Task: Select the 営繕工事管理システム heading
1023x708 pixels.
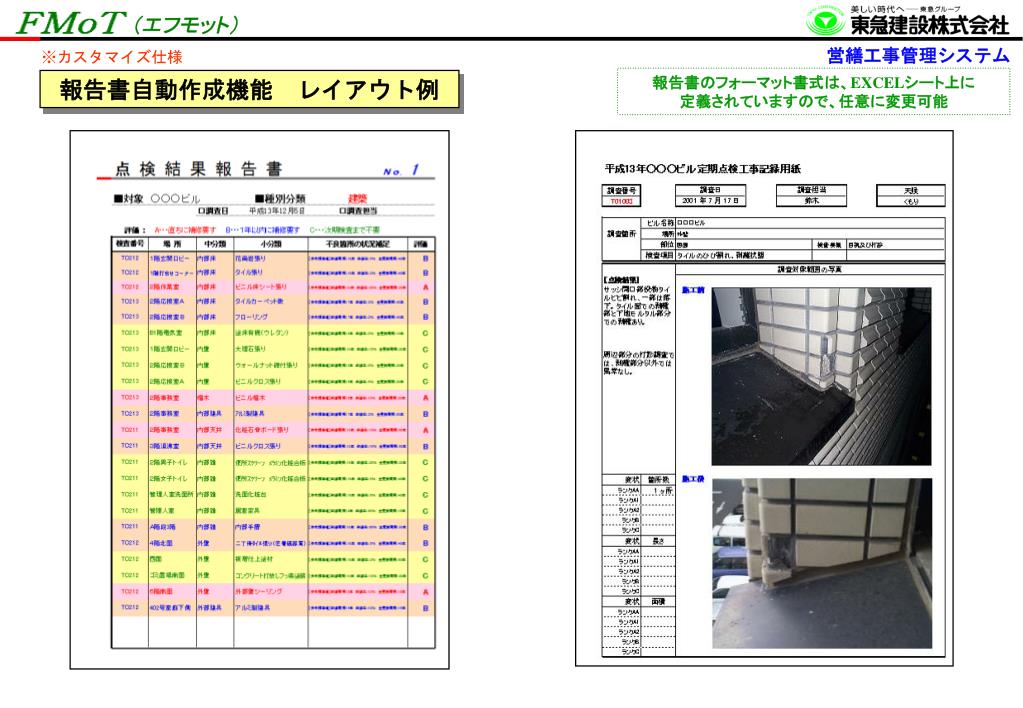Action: [918, 55]
